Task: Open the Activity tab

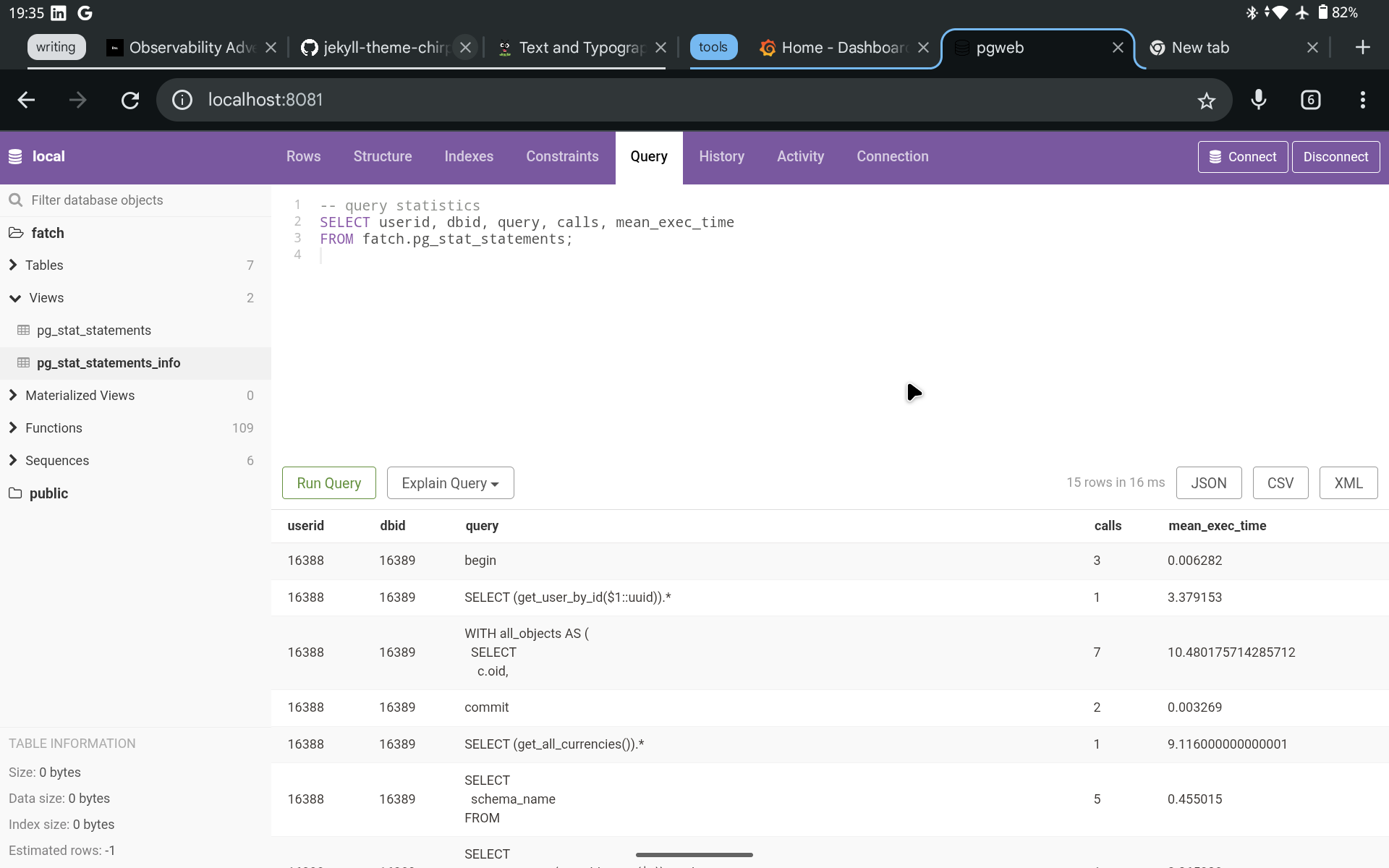Action: pos(800,156)
